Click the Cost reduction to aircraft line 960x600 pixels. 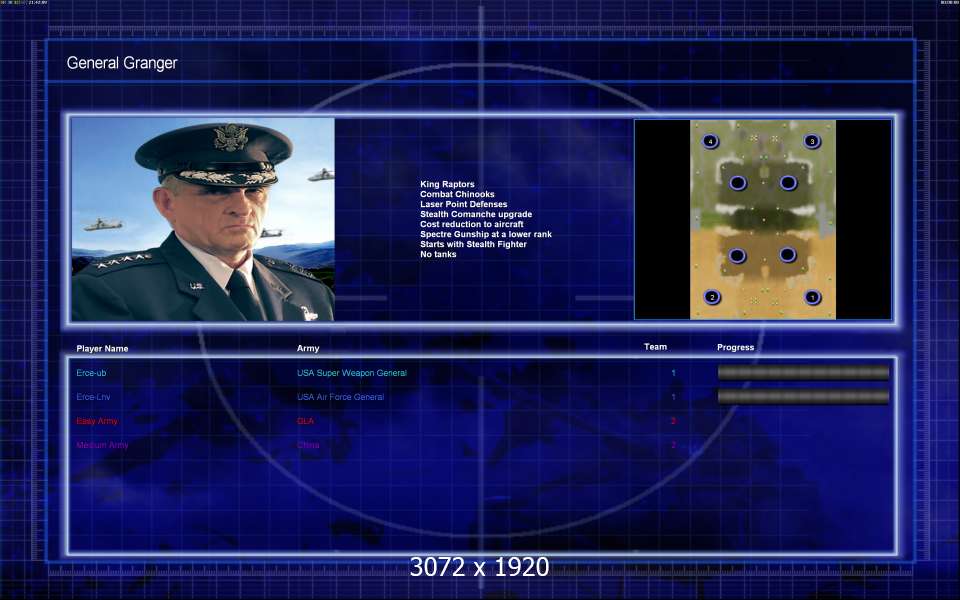pos(471,224)
